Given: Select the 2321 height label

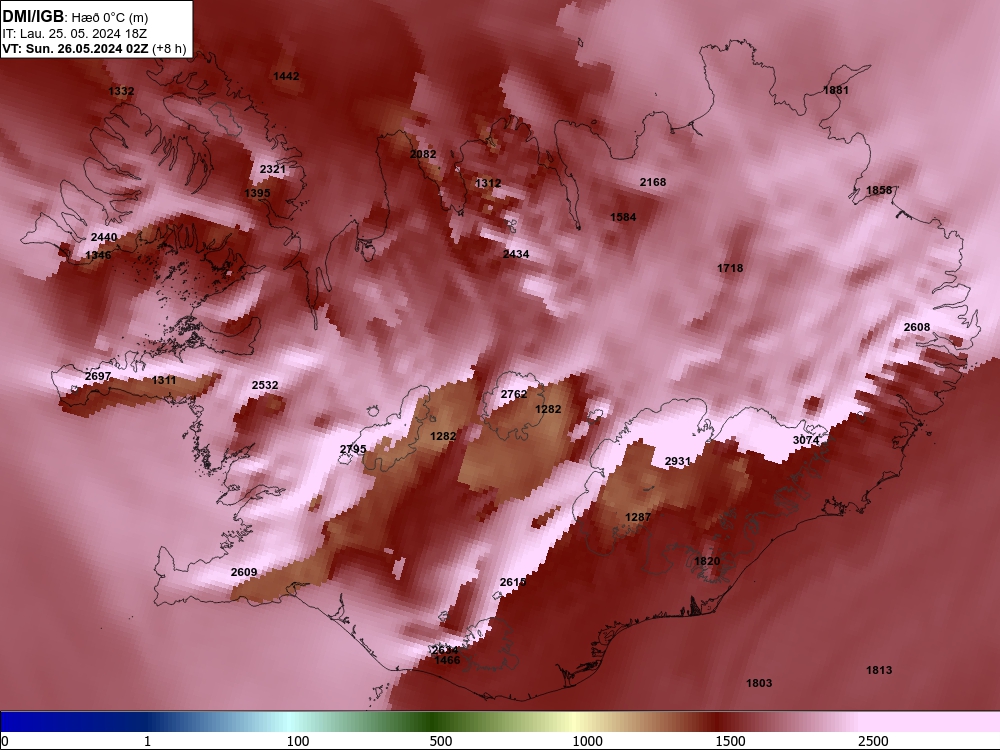Looking at the screenshot, I should click(272, 169).
